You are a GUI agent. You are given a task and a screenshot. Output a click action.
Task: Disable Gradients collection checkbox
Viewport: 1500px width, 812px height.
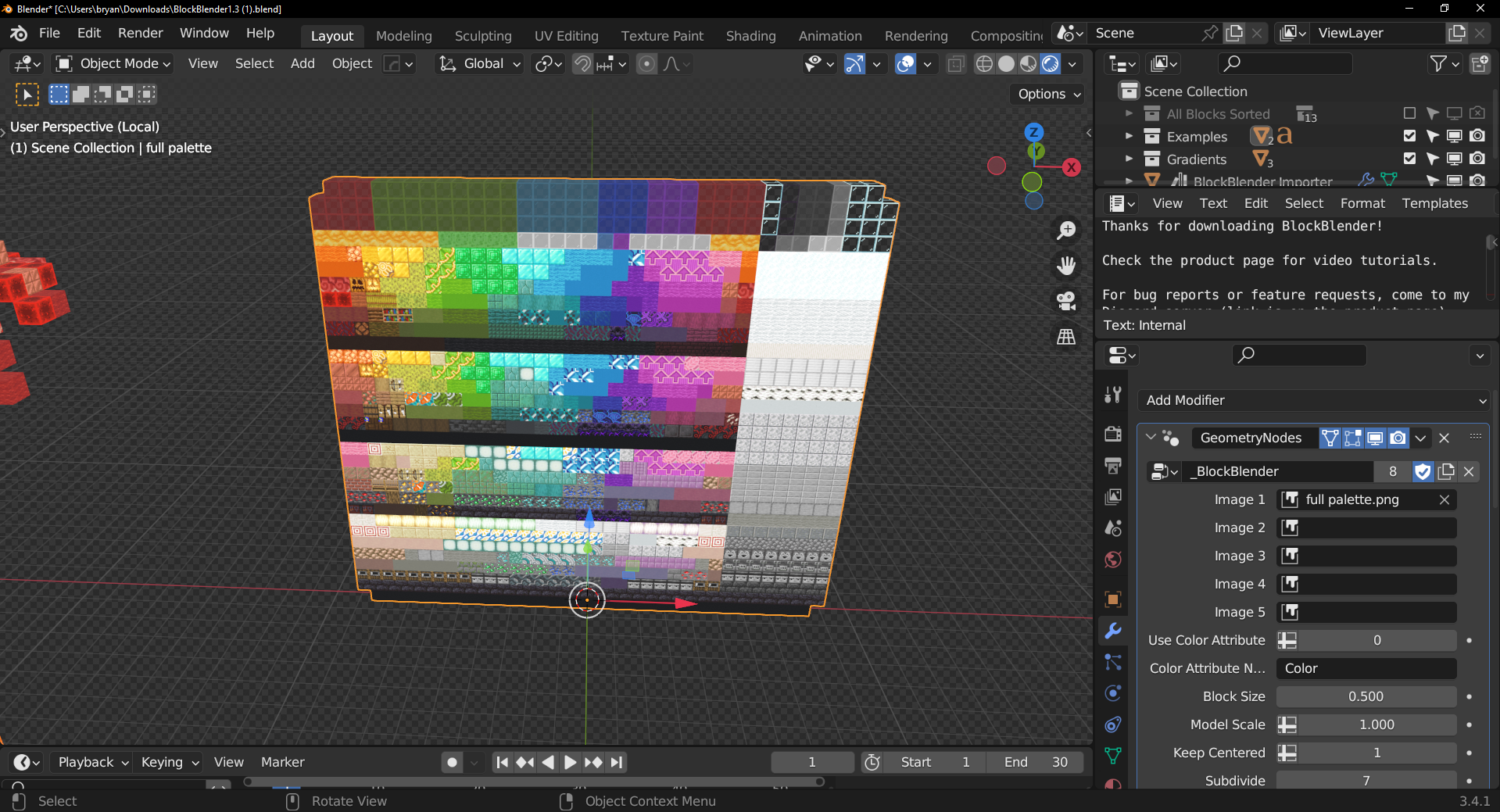coord(1409,159)
